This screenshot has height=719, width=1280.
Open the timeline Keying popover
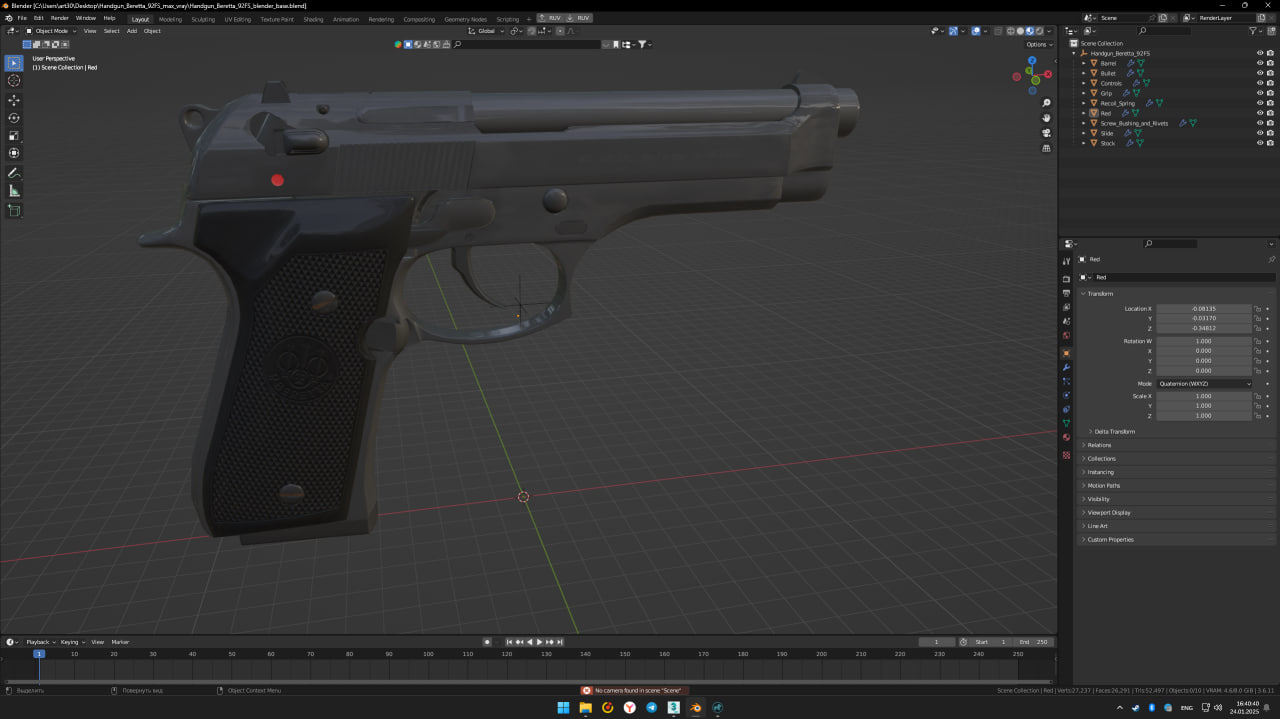tap(72, 642)
